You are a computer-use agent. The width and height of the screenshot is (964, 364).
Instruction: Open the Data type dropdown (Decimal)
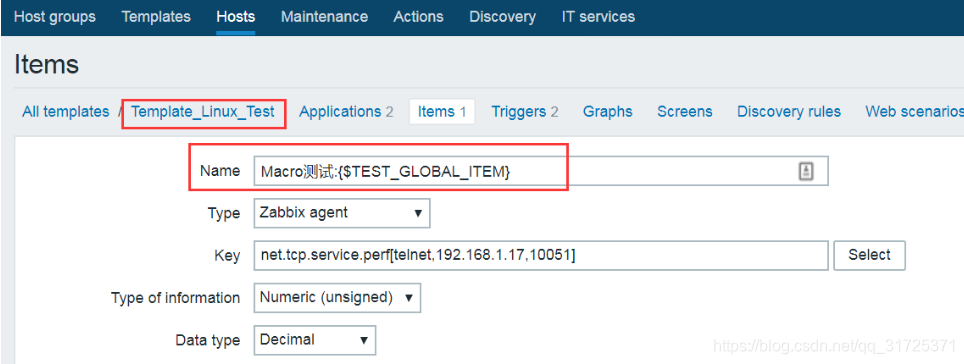pyautogui.click(x=315, y=340)
